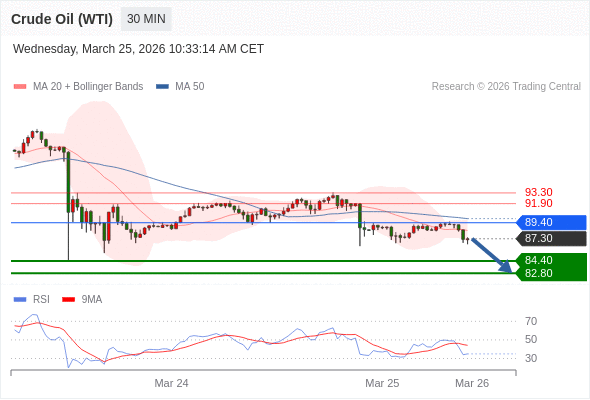This screenshot has width=590, height=400.
Task: Click the MA 20 + Bollinger Bands legend swatch
Action: [x=20, y=87]
